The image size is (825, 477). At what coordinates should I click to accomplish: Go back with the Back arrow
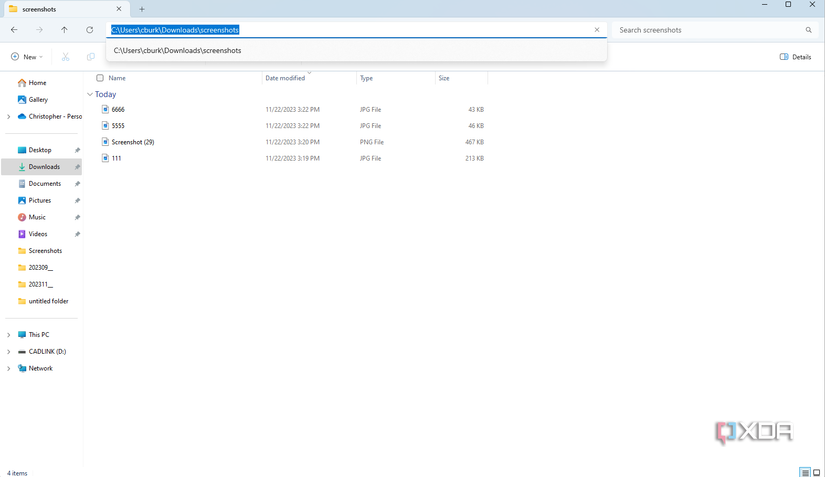(14, 30)
